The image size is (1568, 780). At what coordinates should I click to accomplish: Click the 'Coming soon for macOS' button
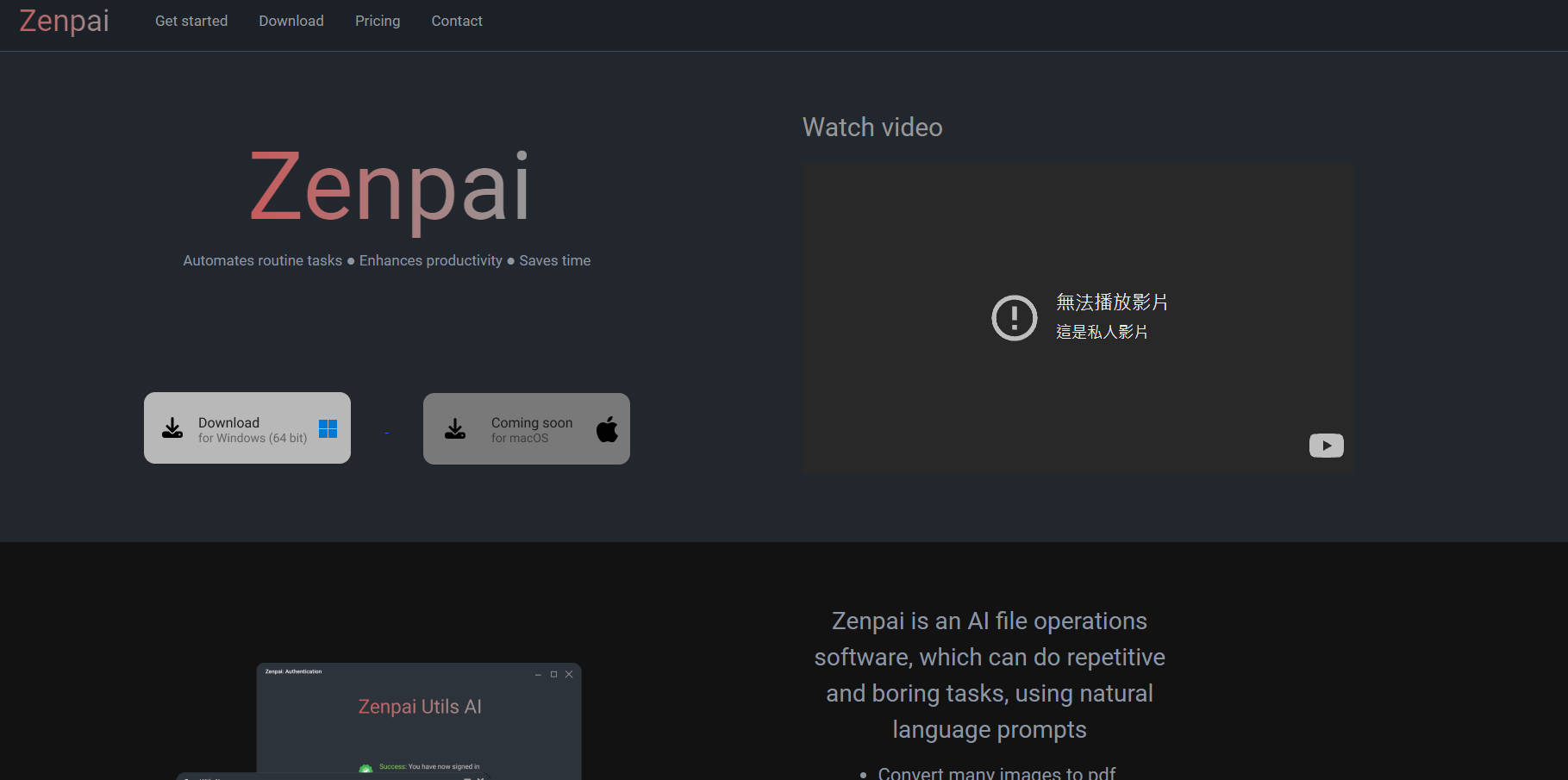tap(526, 428)
